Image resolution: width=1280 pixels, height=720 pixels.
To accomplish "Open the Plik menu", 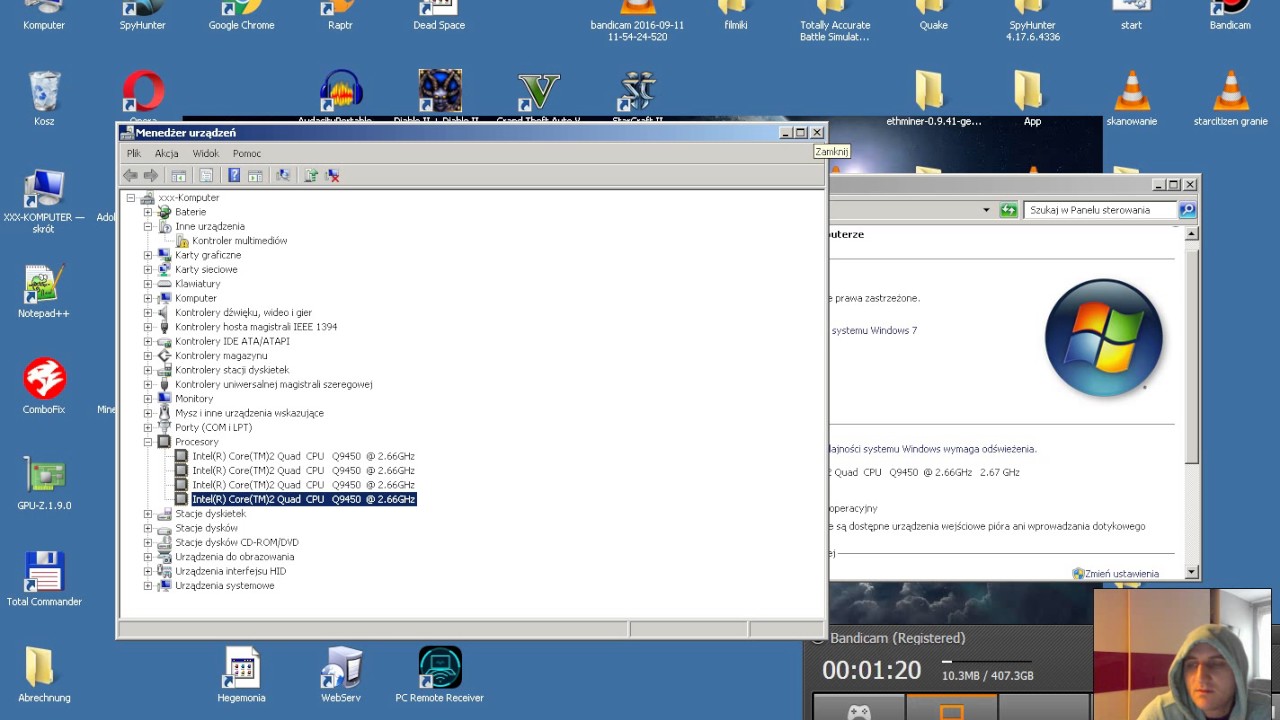I will pos(134,153).
